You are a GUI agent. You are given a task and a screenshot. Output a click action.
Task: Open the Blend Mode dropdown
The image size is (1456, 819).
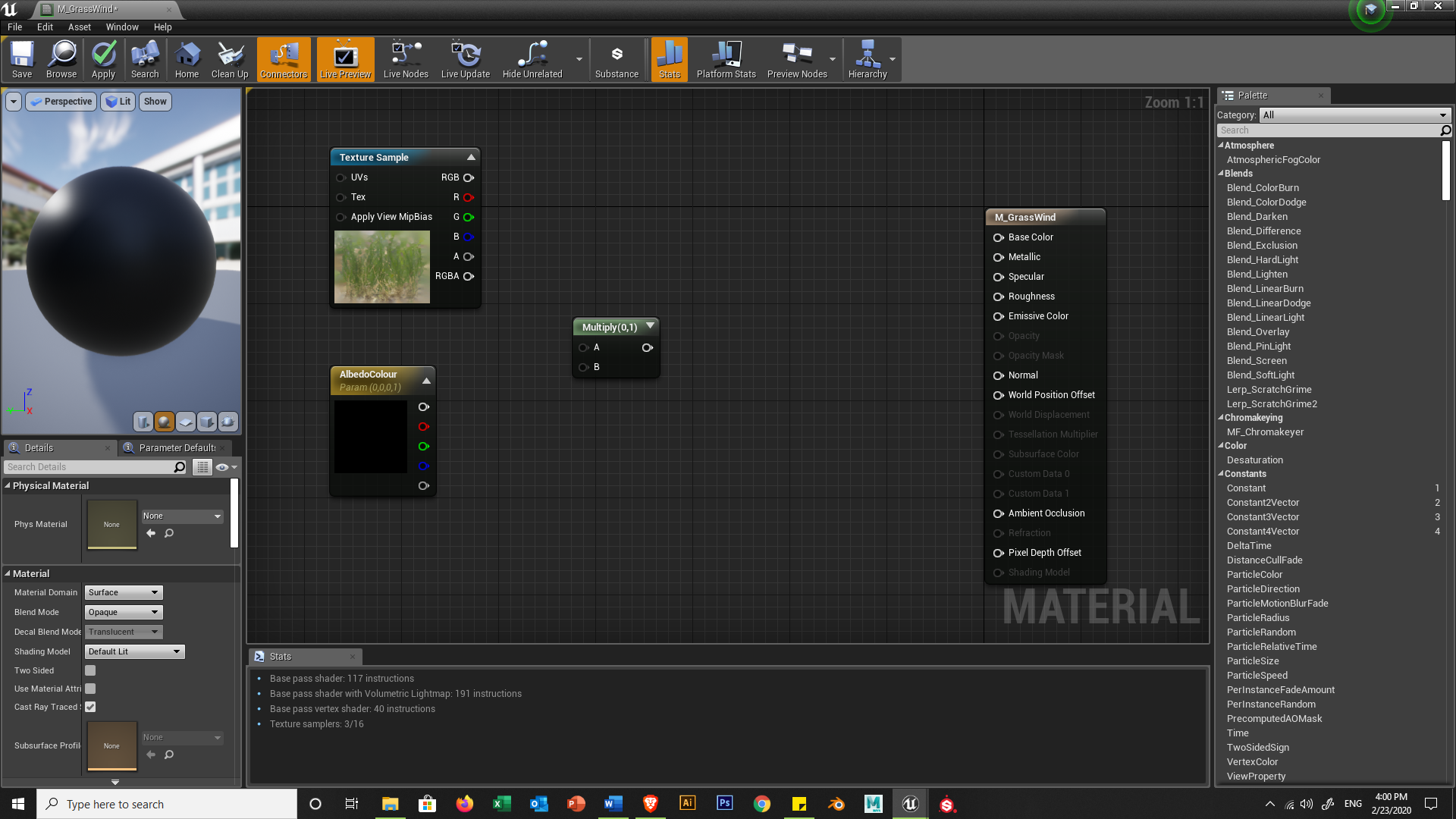[x=124, y=612]
